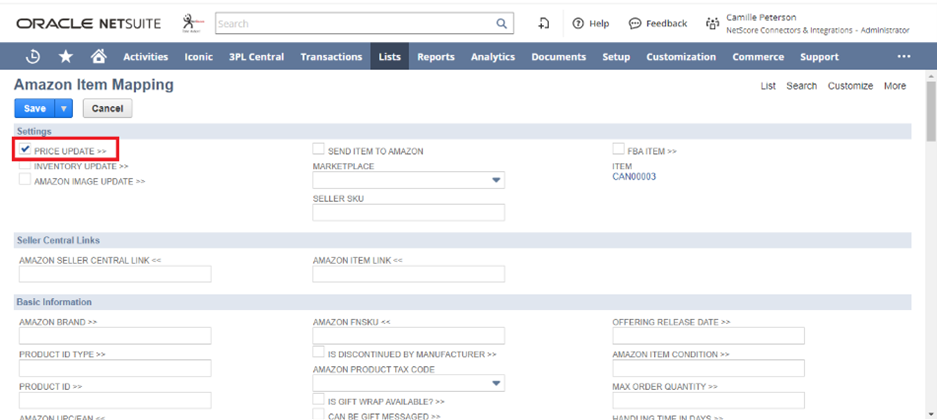Open the Setup menu

(616, 57)
